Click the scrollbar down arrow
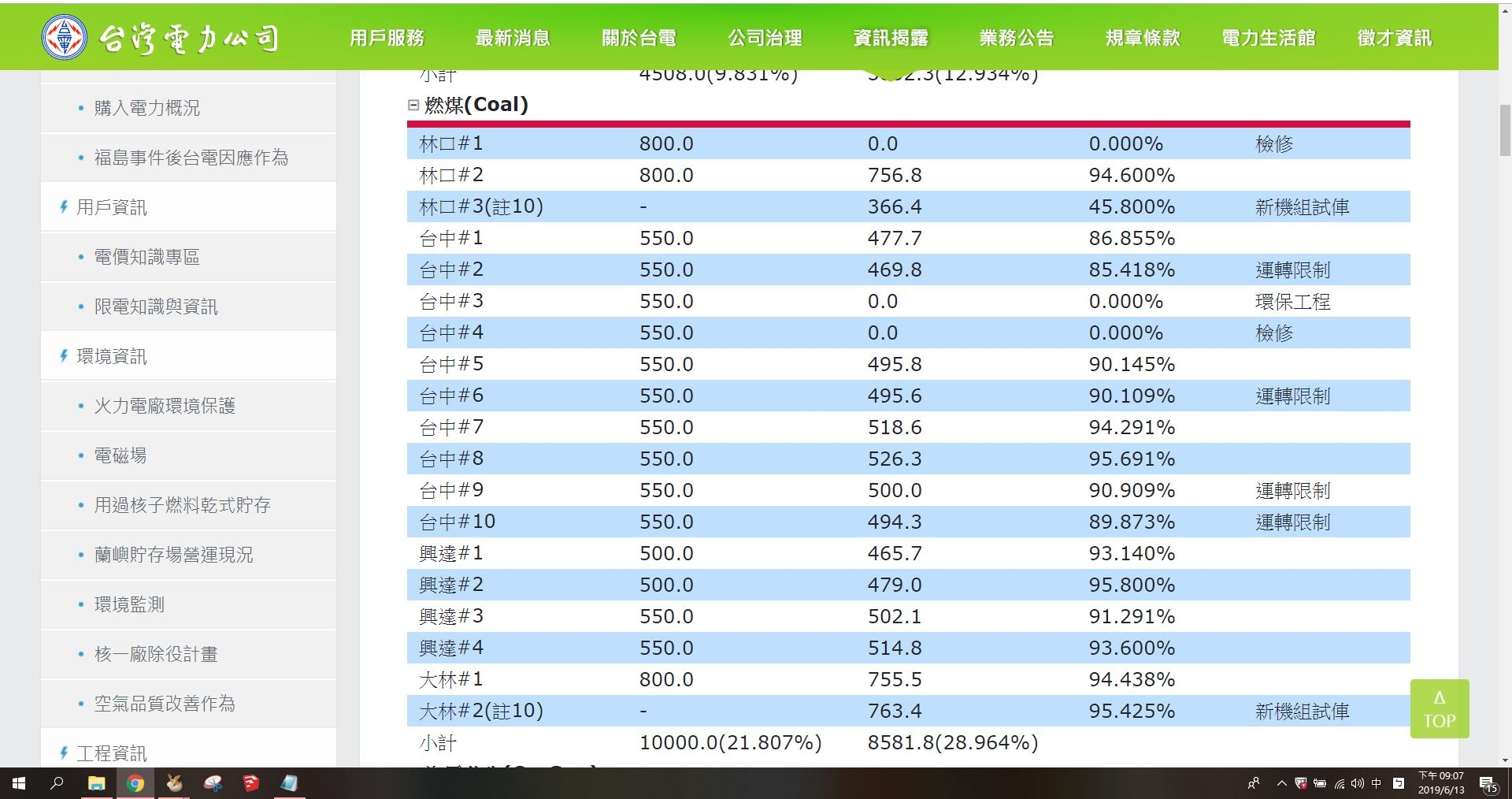Viewport: 1512px width, 799px height. click(1505, 761)
